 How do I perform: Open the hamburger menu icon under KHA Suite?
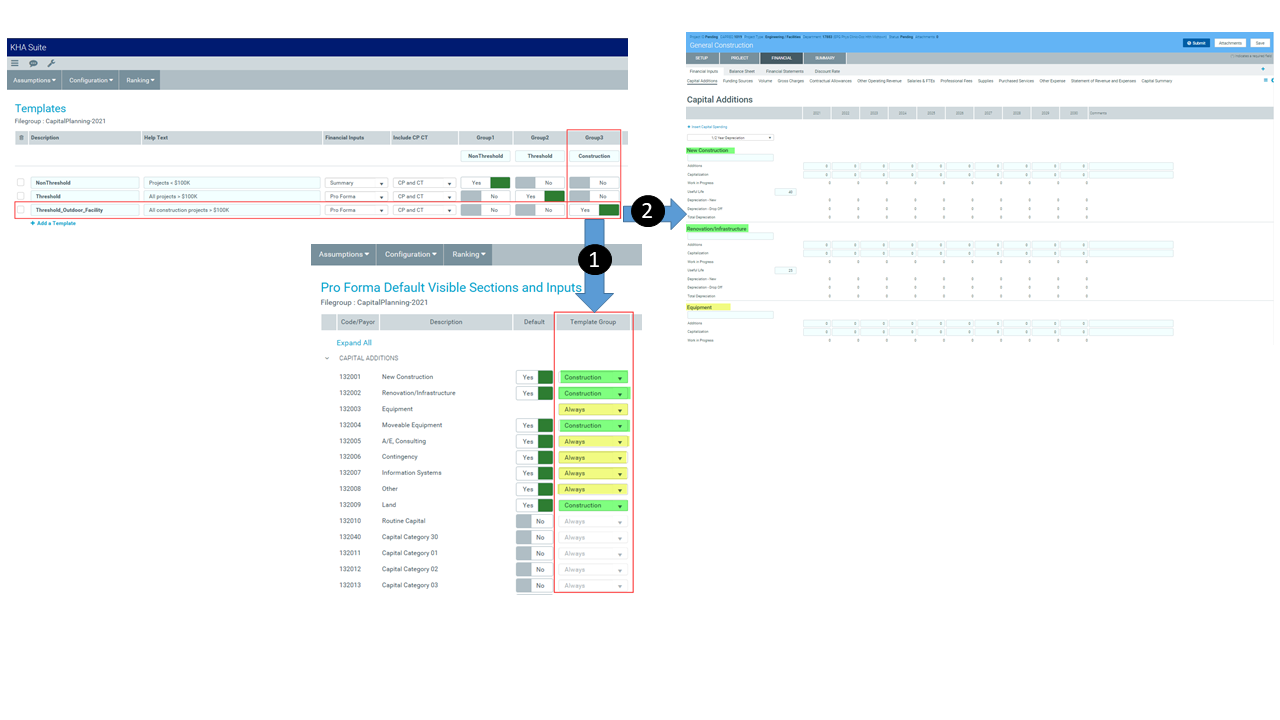coord(15,63)
